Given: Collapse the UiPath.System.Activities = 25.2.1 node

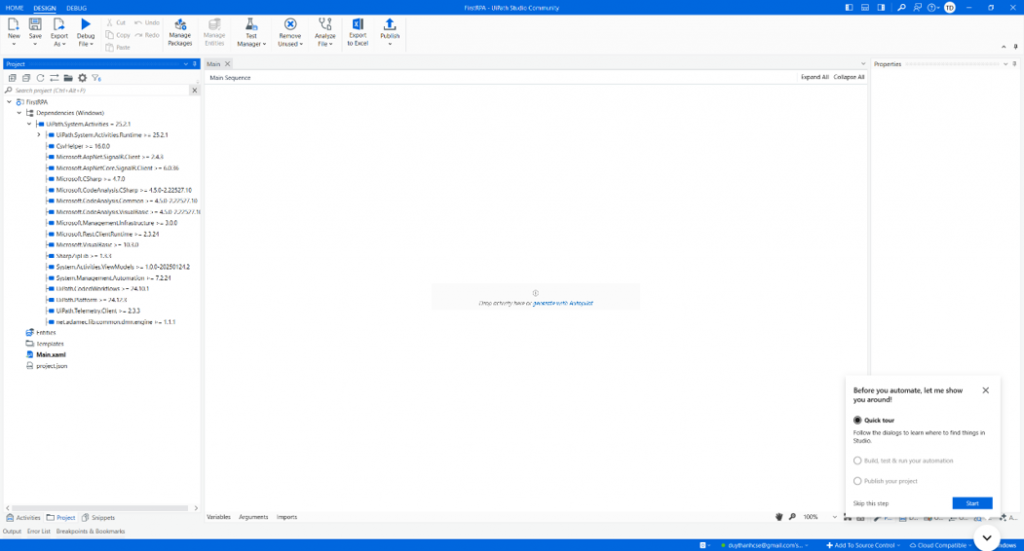Looking at the screenshot, I should click(x=29, y=124).
